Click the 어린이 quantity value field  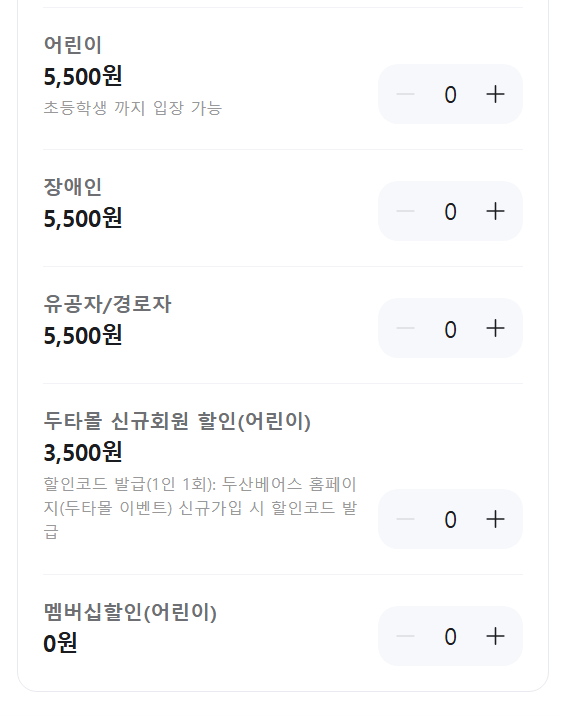pos(451,95)
